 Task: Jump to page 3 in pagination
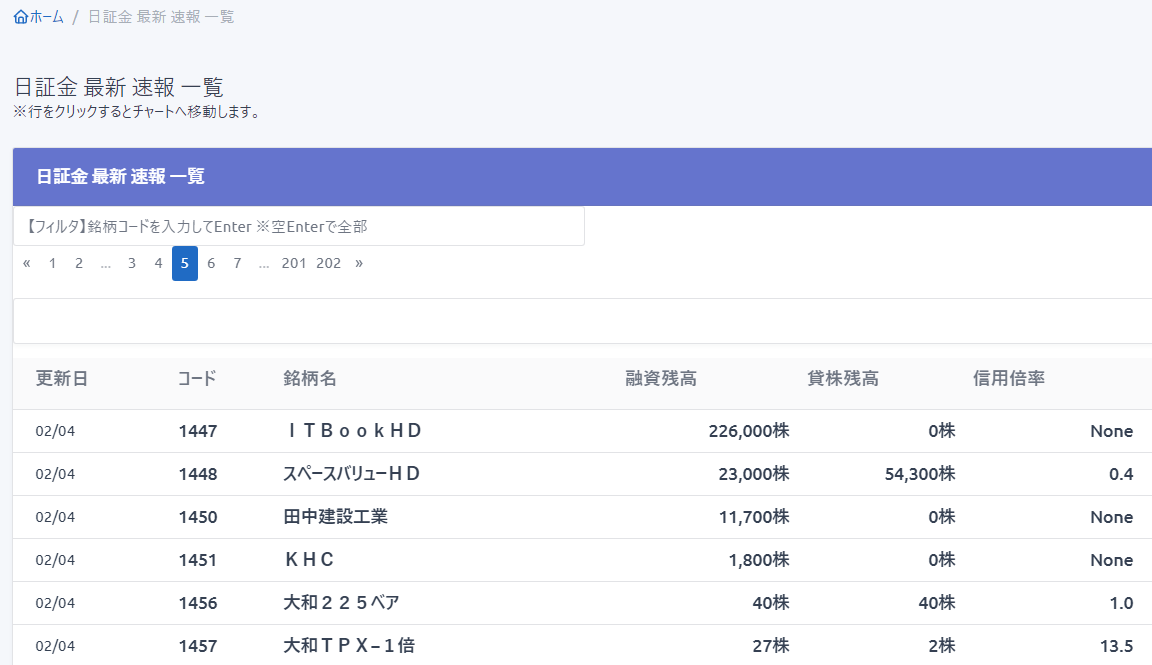[131, 264]
